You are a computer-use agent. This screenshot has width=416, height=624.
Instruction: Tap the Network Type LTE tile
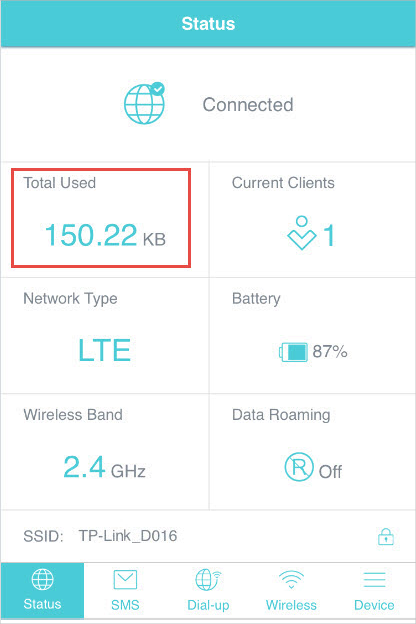click(105, 335)
